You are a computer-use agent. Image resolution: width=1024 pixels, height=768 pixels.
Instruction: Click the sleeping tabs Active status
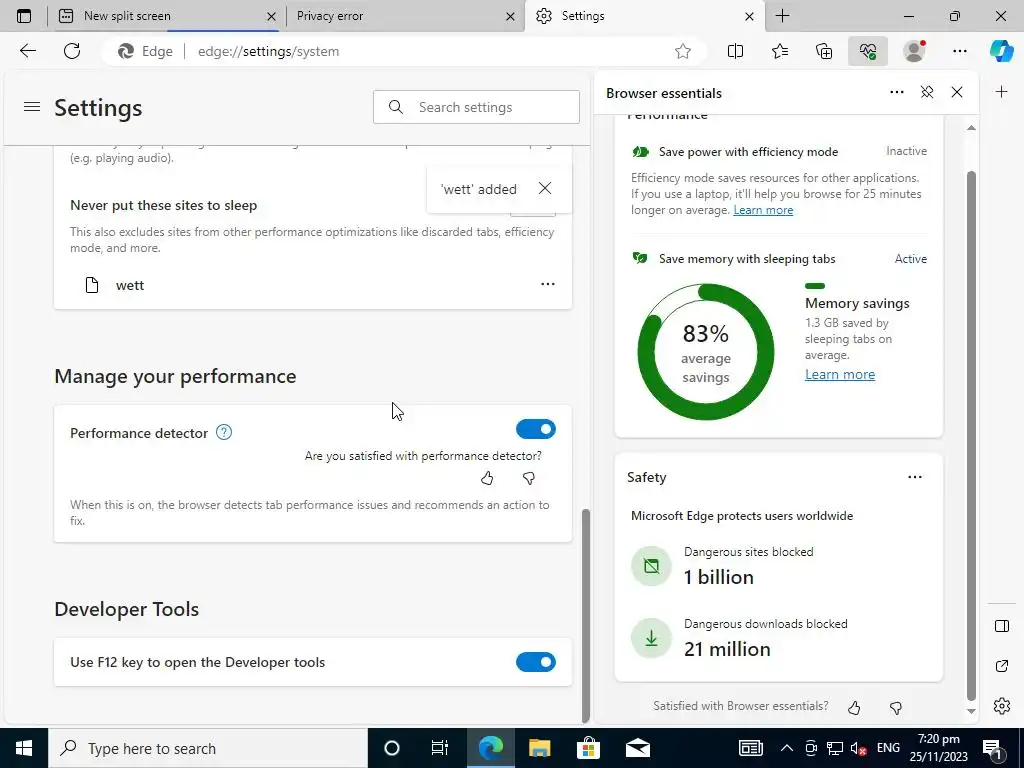910,259
